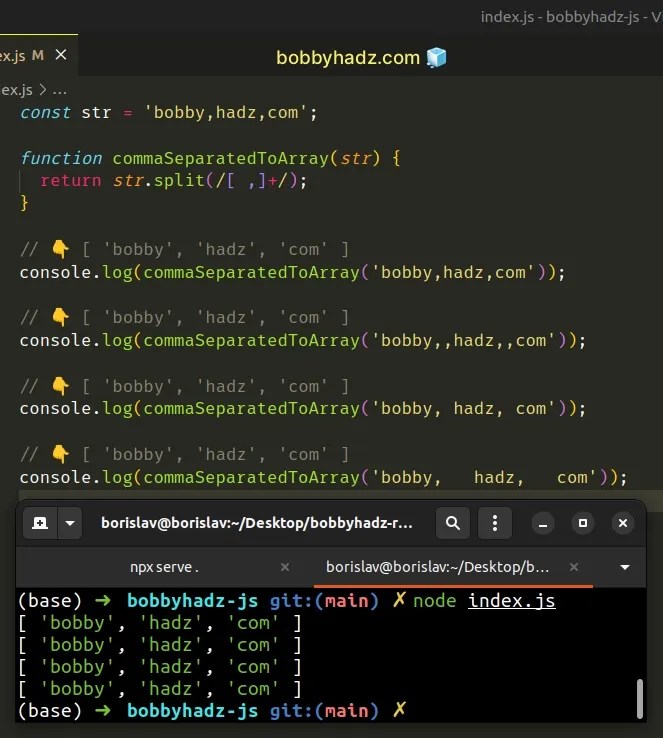Click 'git:(main)' on first terminal prompt

coord(324,601)
